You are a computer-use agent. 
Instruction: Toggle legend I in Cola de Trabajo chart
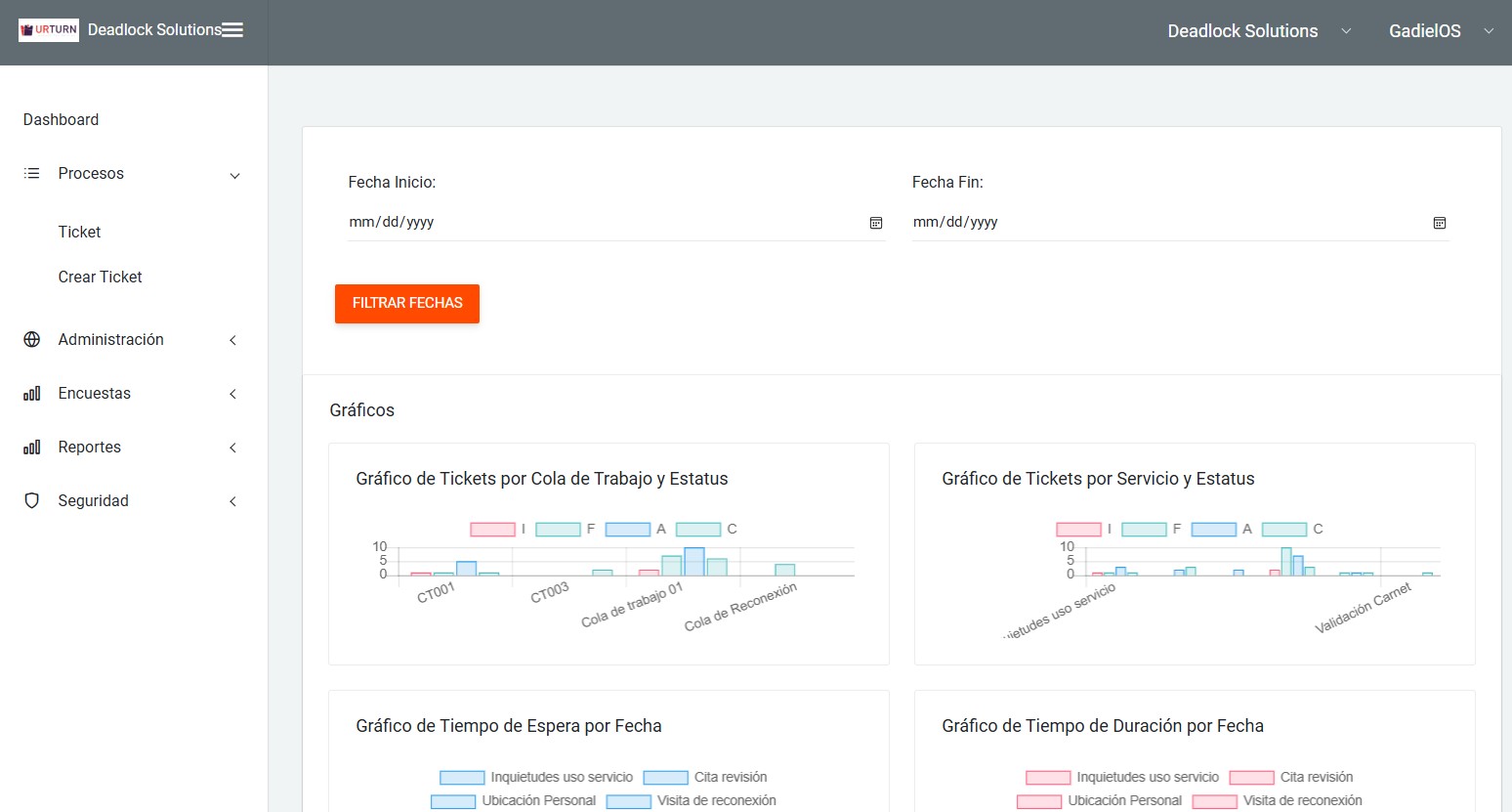click(x=498, y=529)
